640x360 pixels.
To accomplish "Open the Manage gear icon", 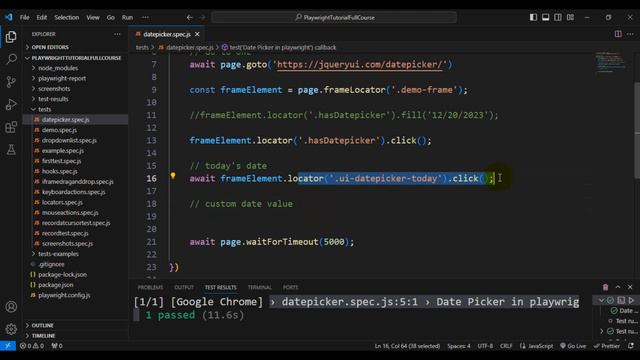I will pos(11,329).
